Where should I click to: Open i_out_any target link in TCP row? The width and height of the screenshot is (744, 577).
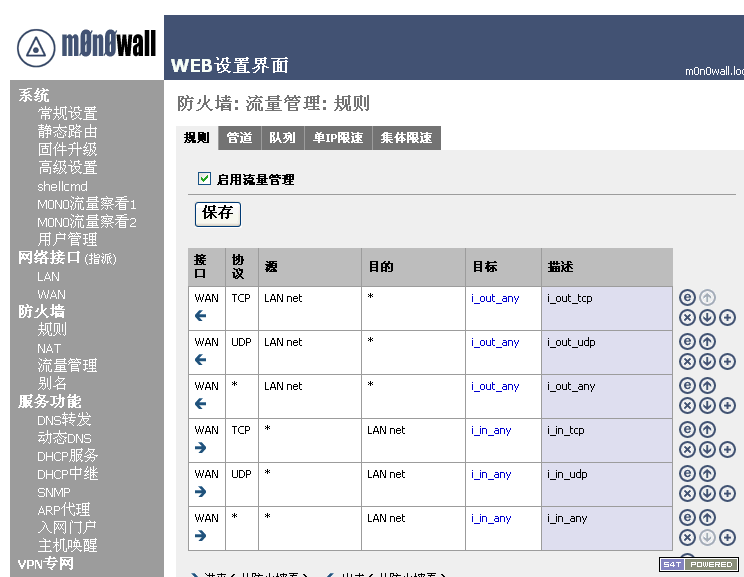click(495, 298)
